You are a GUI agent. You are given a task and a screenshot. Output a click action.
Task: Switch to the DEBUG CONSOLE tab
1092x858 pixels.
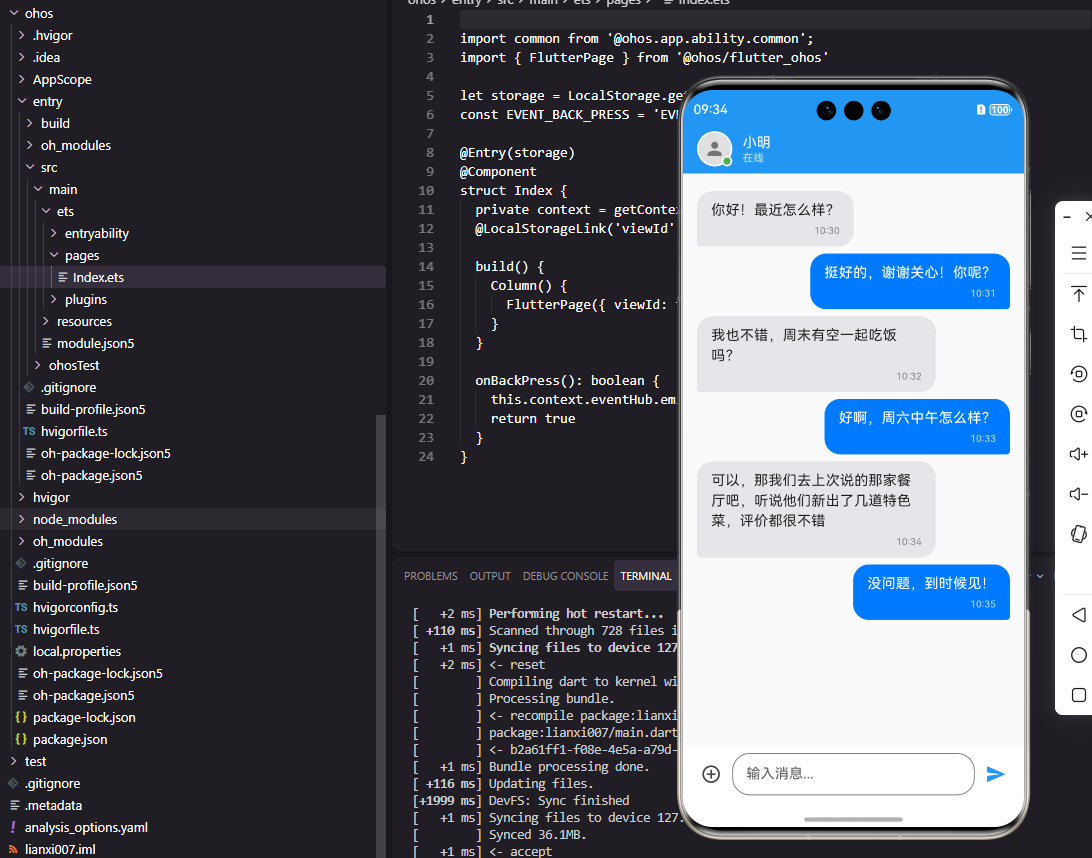point(565,576)
